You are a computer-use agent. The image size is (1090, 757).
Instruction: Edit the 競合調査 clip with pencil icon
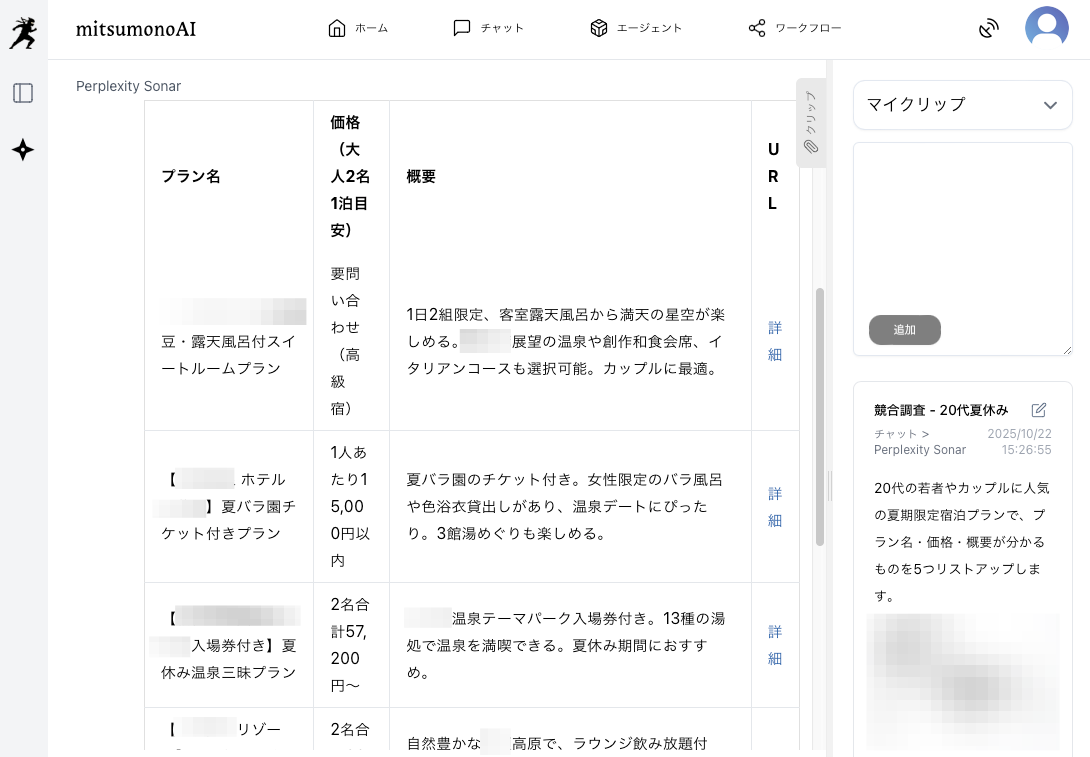[1039, 410]
